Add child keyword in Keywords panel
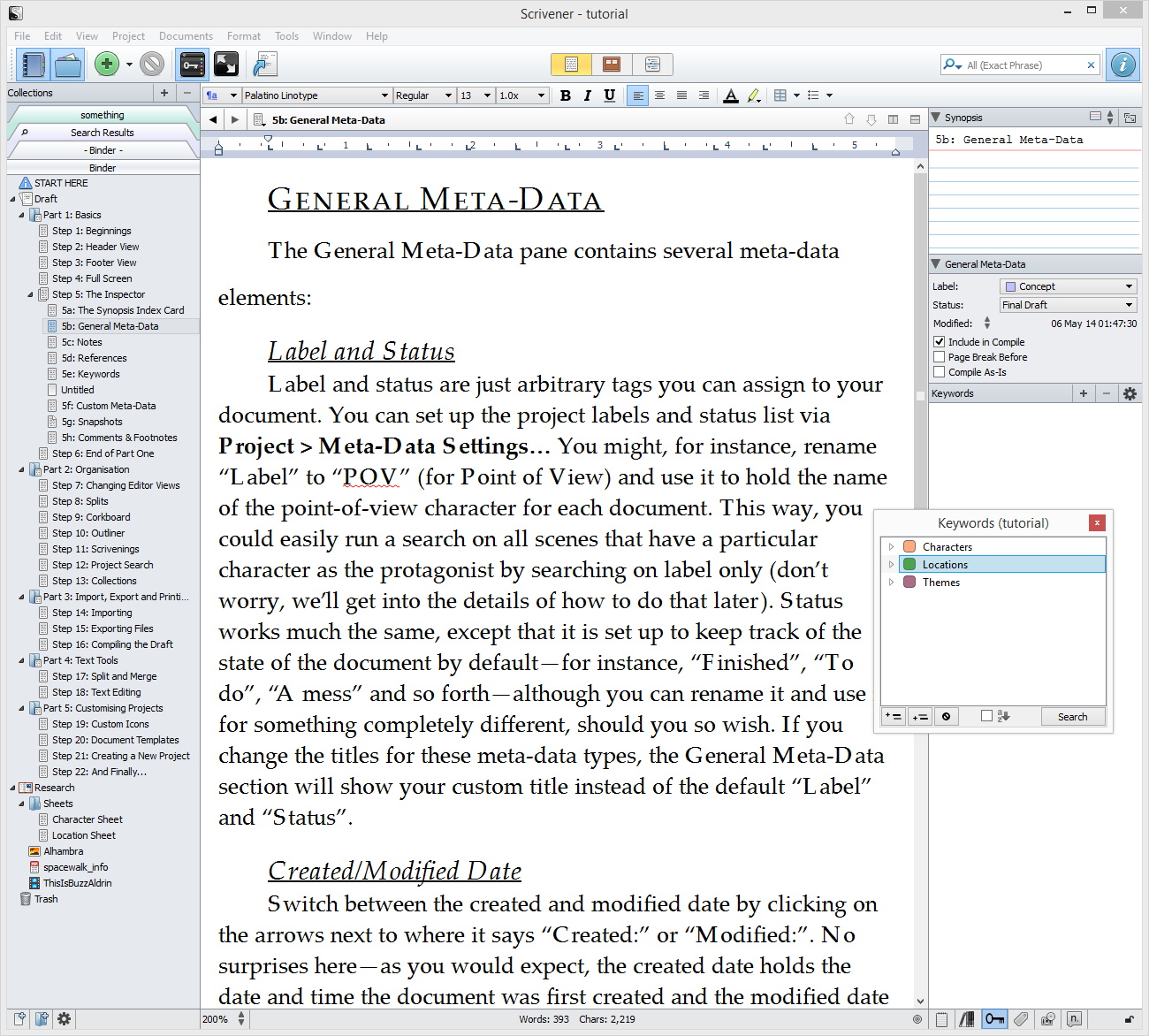1149x1036 pixels. (x=920, y=717)
